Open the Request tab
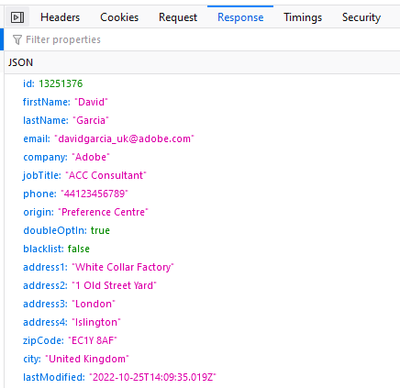400x388 pixels. pos(178,17)
